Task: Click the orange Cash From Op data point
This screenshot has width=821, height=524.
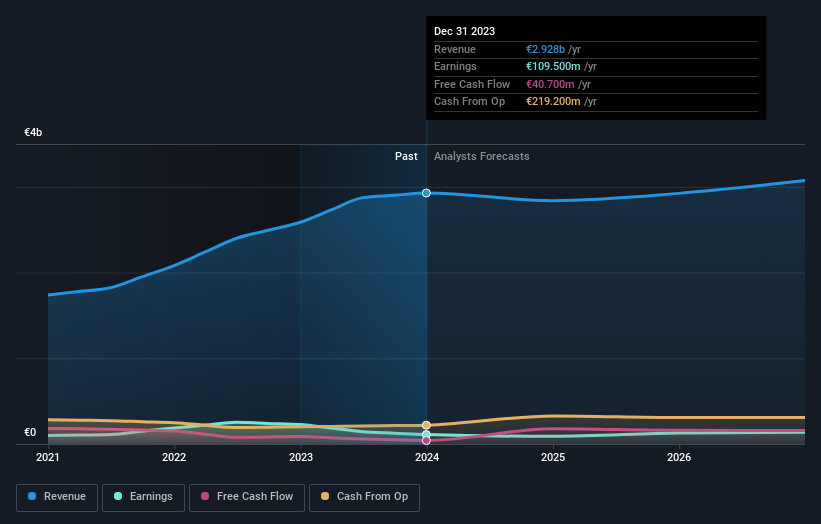Action: pyautogui.click(x=426, y=425)
